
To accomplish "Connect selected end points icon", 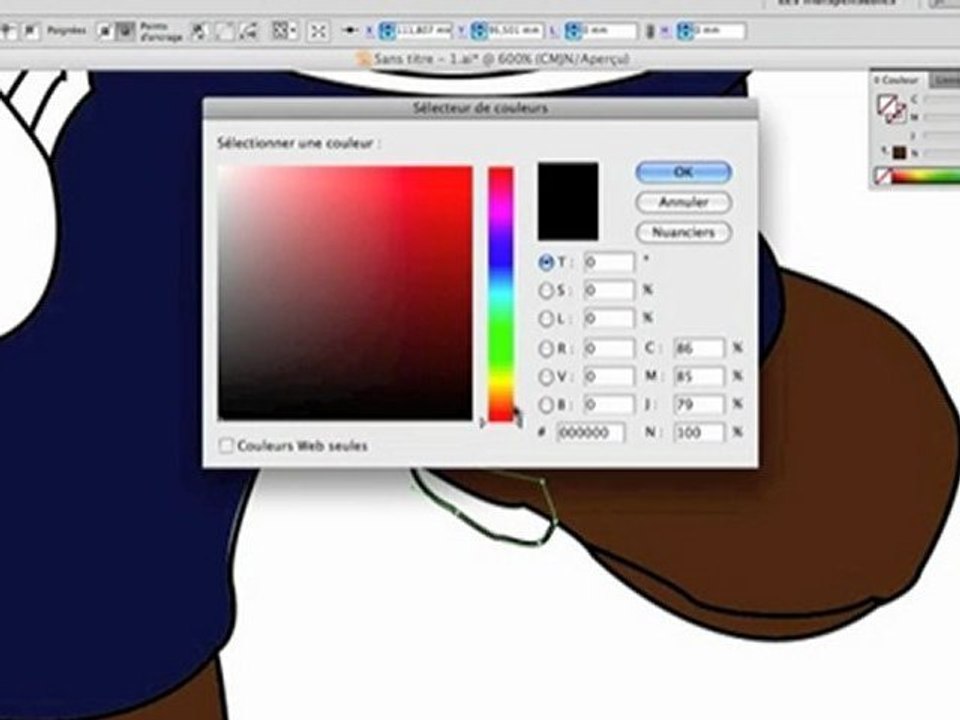I will tap(225, 30).
